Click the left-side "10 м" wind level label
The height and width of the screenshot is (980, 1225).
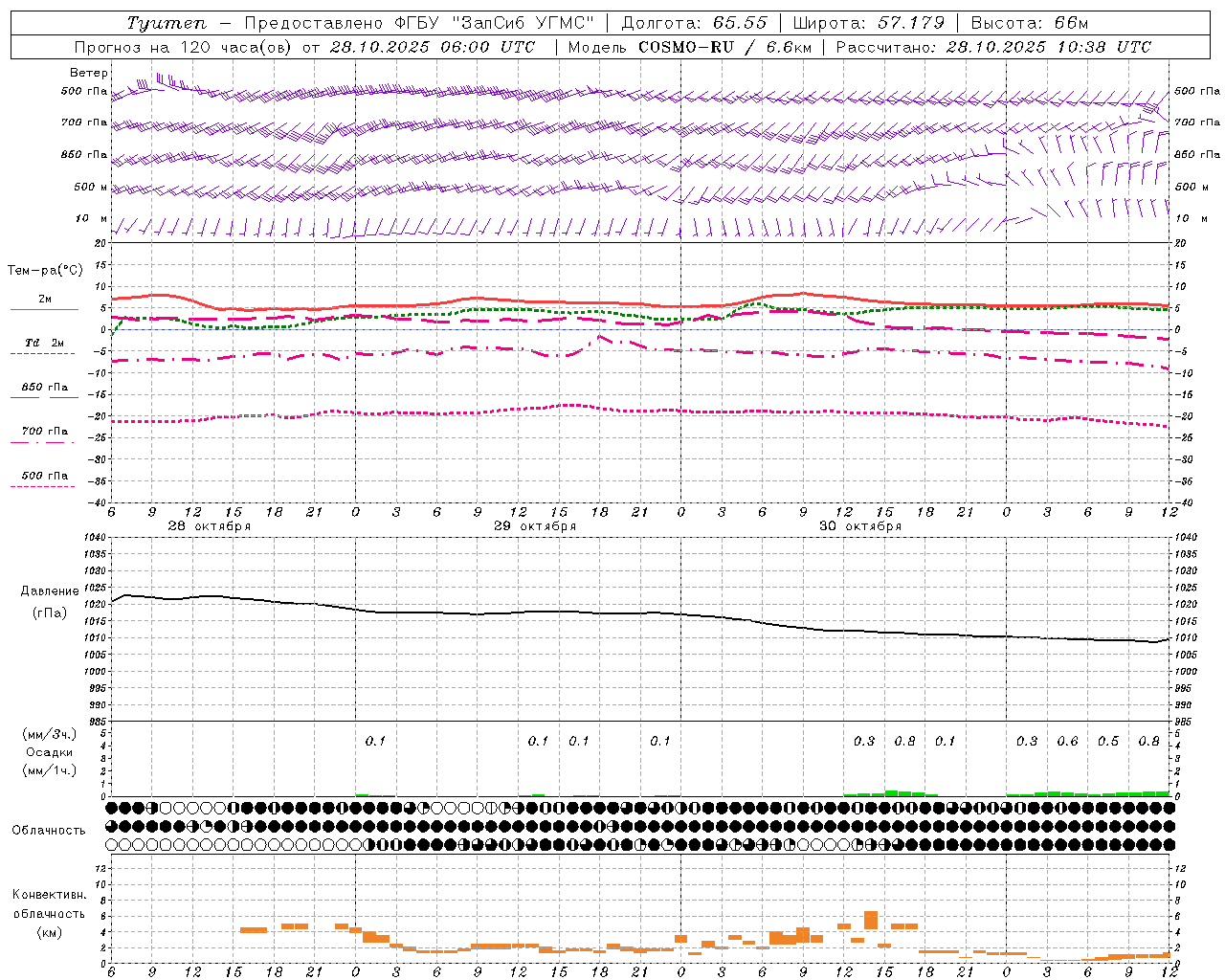pos(92,218)
